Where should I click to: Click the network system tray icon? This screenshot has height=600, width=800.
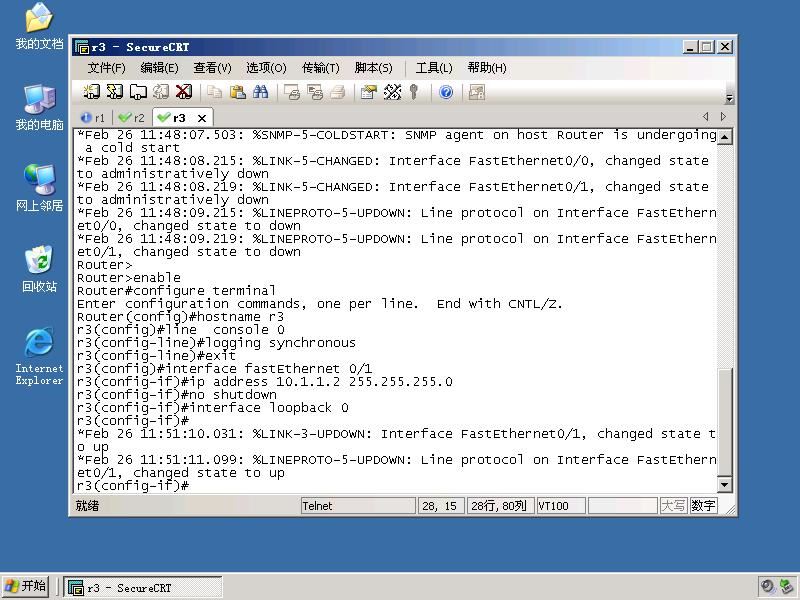787,586
